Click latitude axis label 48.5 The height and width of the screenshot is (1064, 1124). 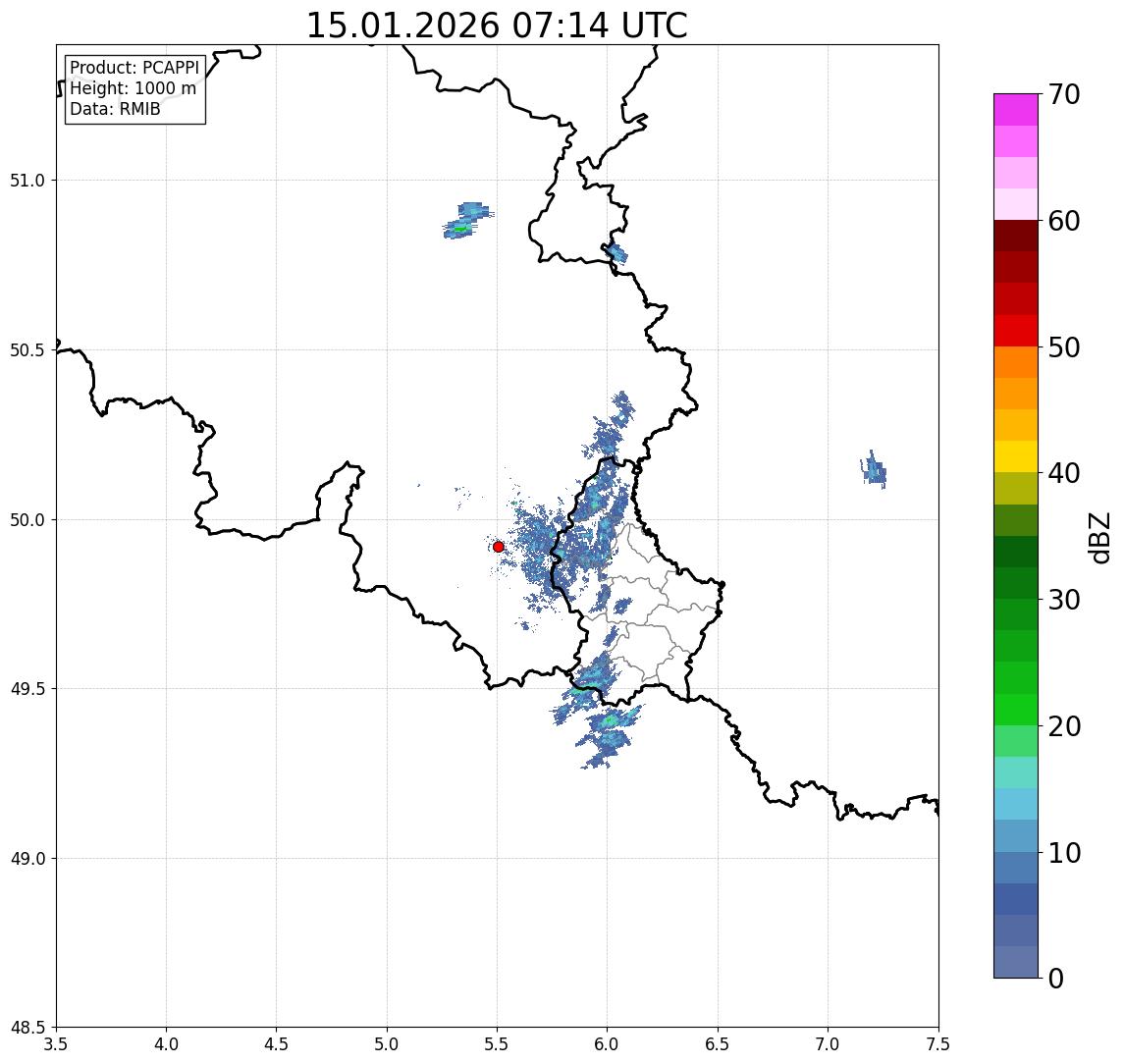pyautogui.click(x=27, y=1028)
